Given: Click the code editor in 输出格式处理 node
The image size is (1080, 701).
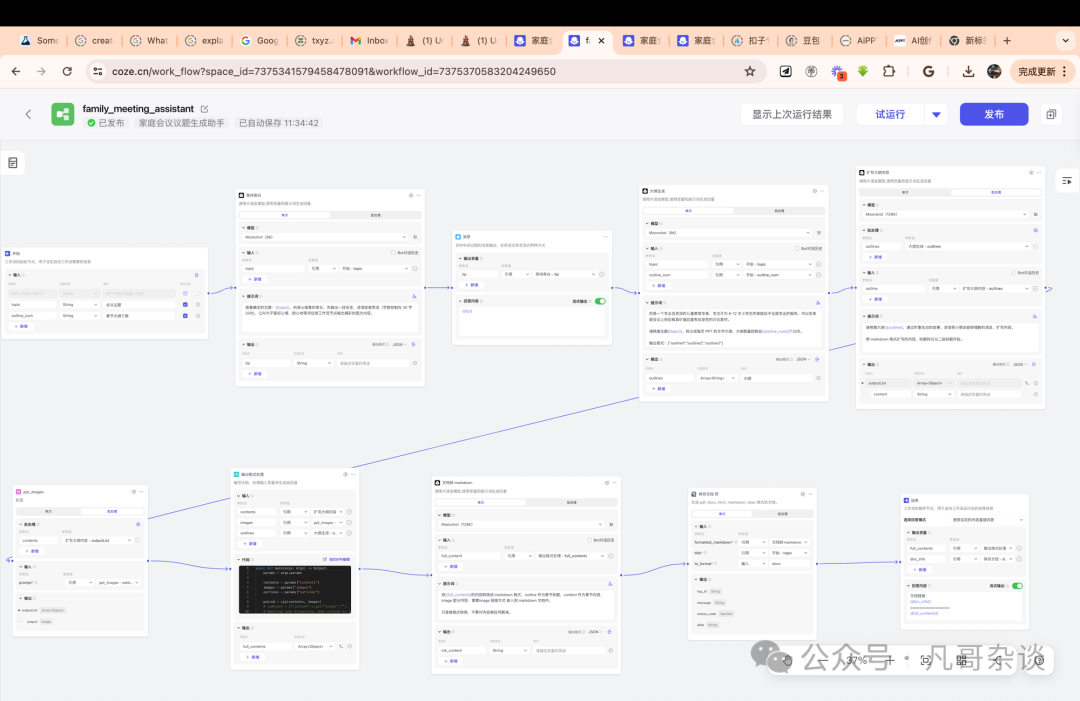Looking at the screenshot, I should 295,589.
